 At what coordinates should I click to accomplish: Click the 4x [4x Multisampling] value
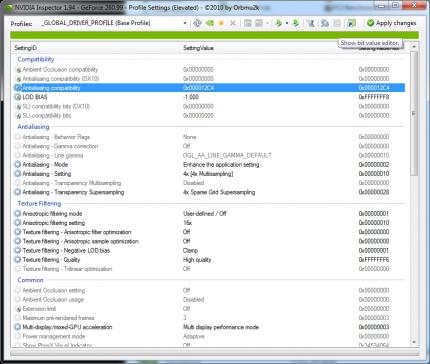208,174
